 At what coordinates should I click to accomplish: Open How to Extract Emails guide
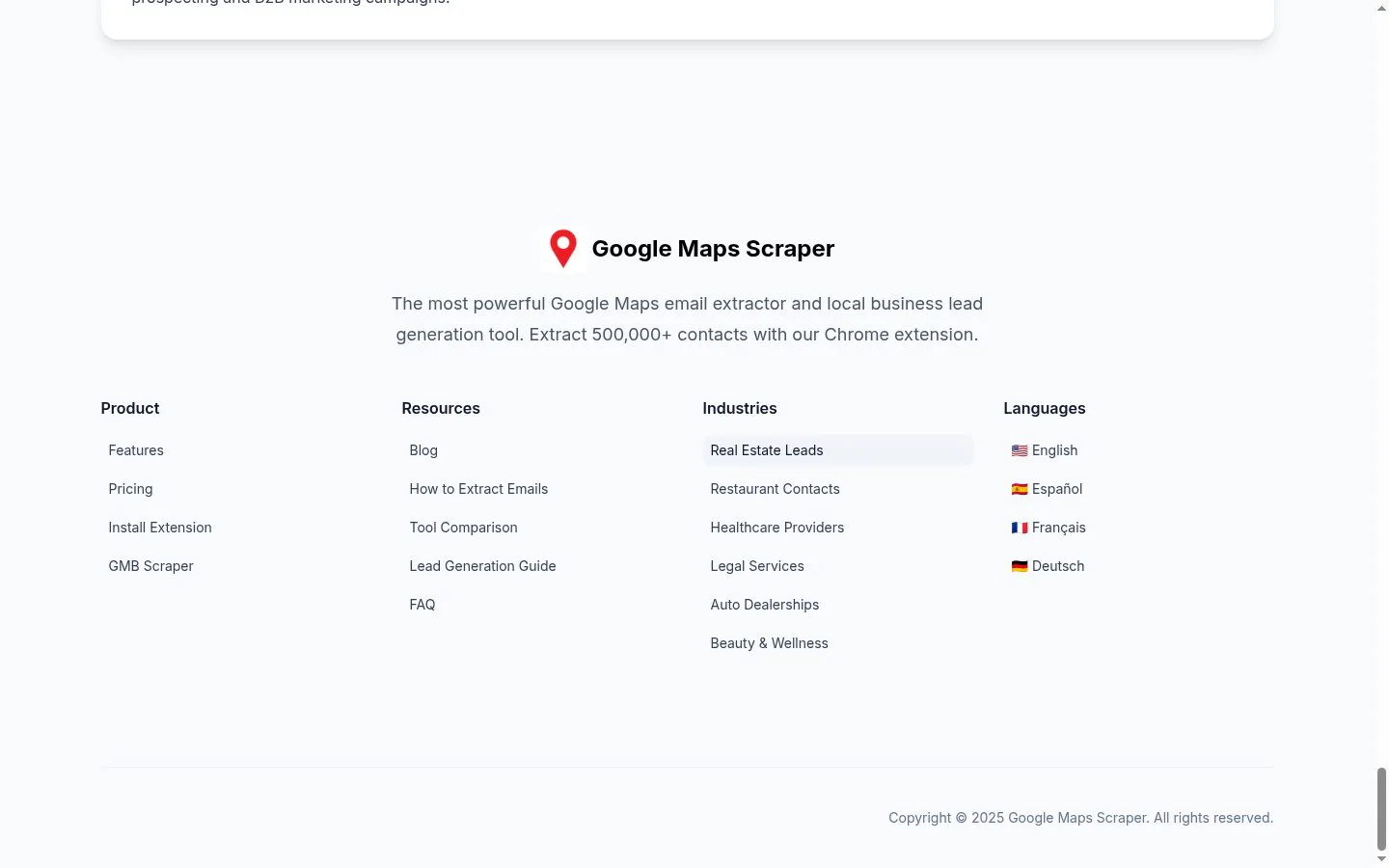click(x=478, y=489)
